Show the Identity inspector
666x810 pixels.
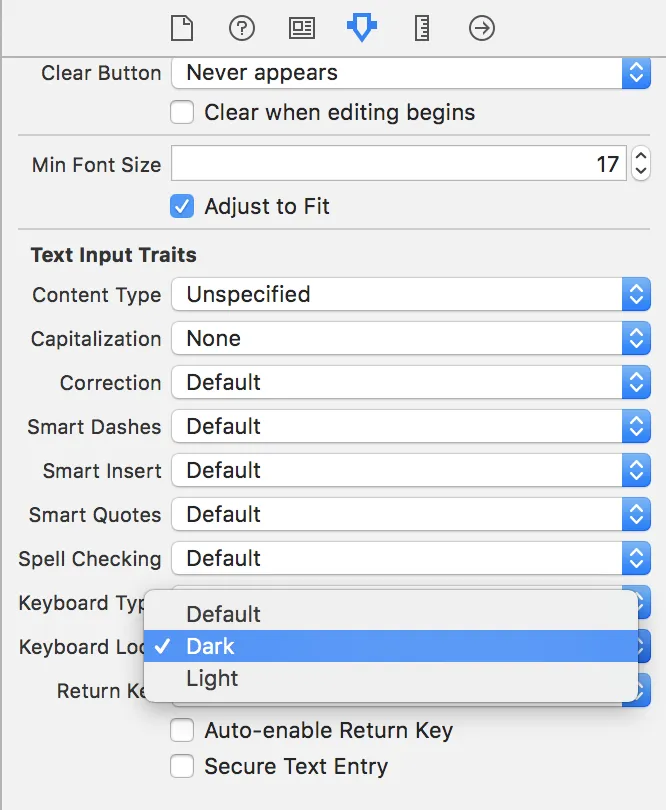(302, 29)
